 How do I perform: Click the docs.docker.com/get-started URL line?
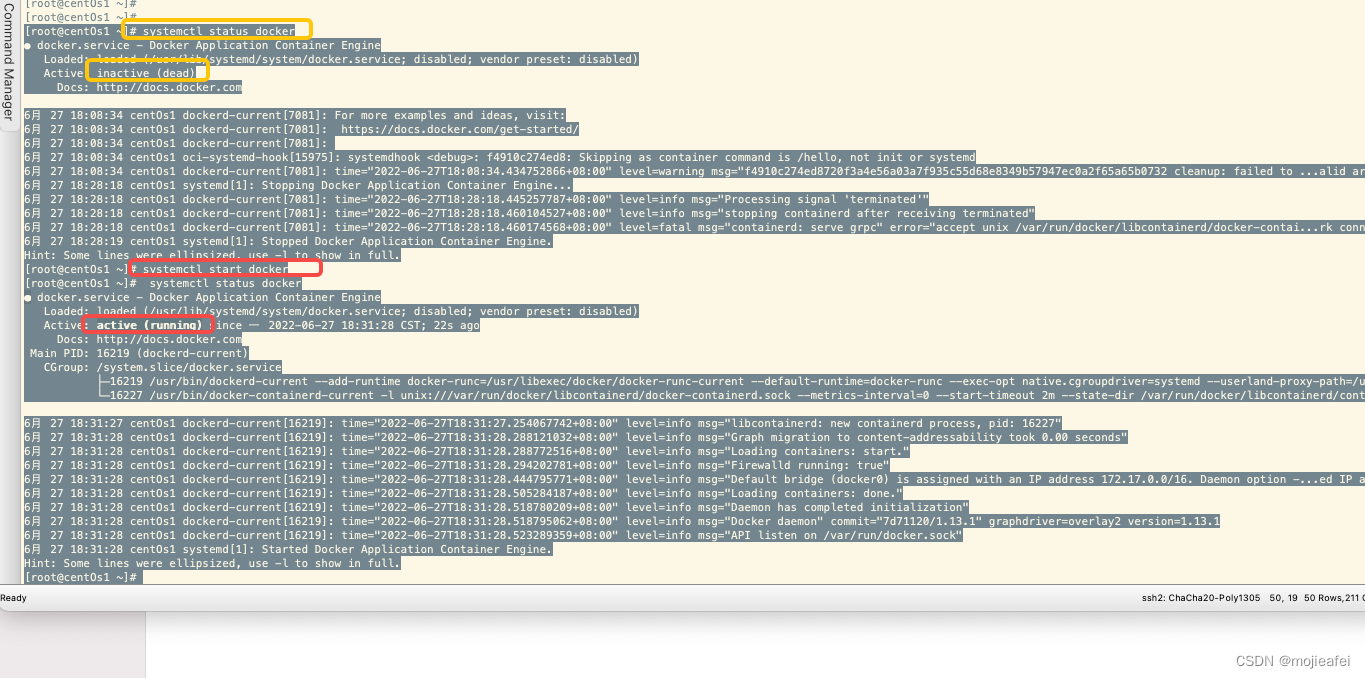pos(302,129)
